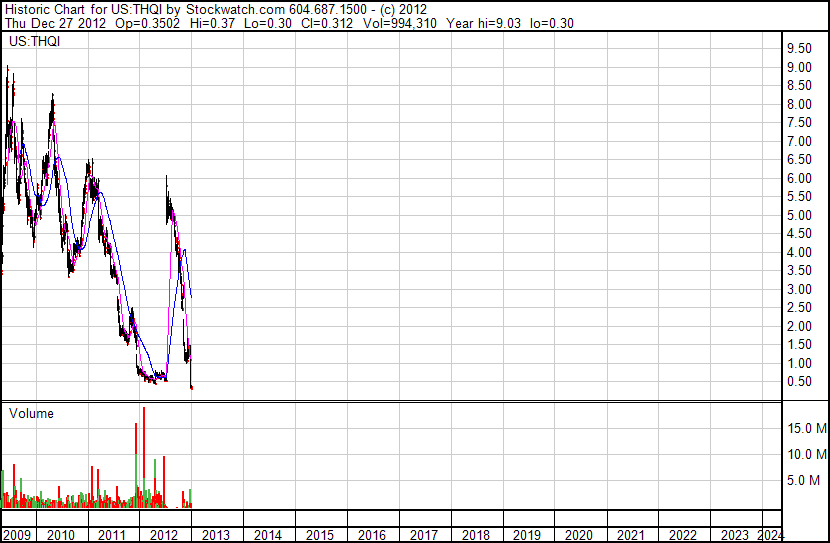The width and height of the screenshot is (830, 543).
Task: Click the 2016 year label
Action: (x=372, y=535)
